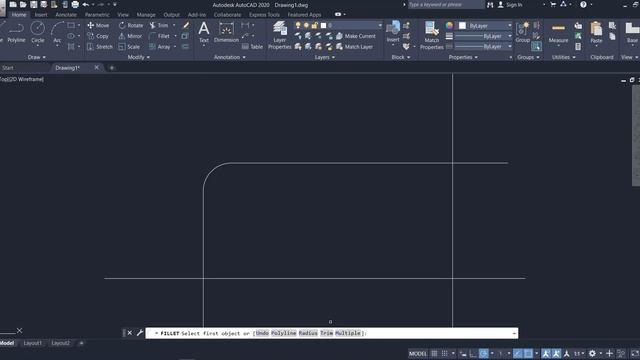The image size is (640, 360).
Task: Open the Parametric ribbon tab
Action: point(97,15)
